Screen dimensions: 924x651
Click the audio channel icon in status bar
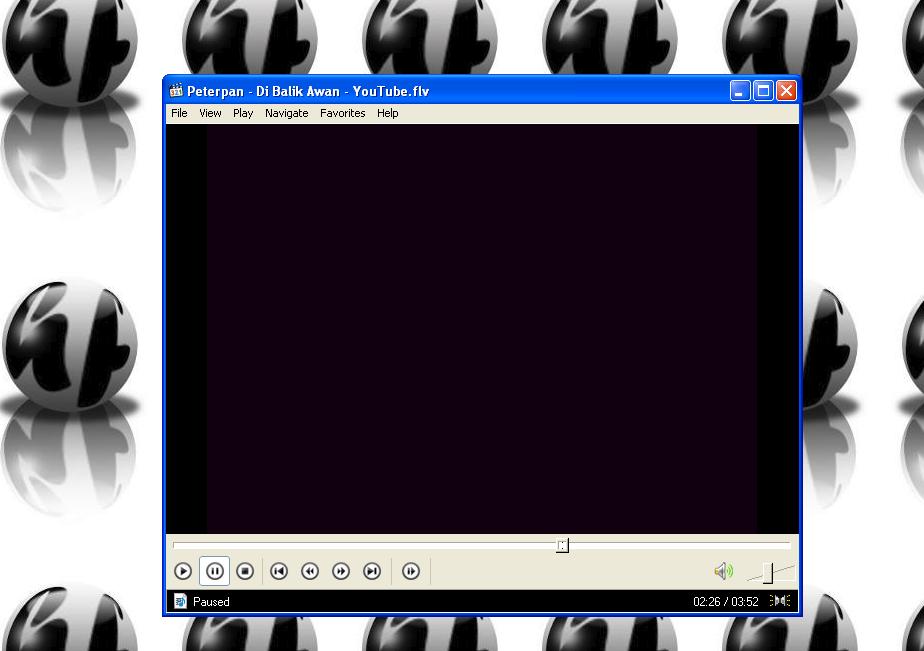(780, 601)
